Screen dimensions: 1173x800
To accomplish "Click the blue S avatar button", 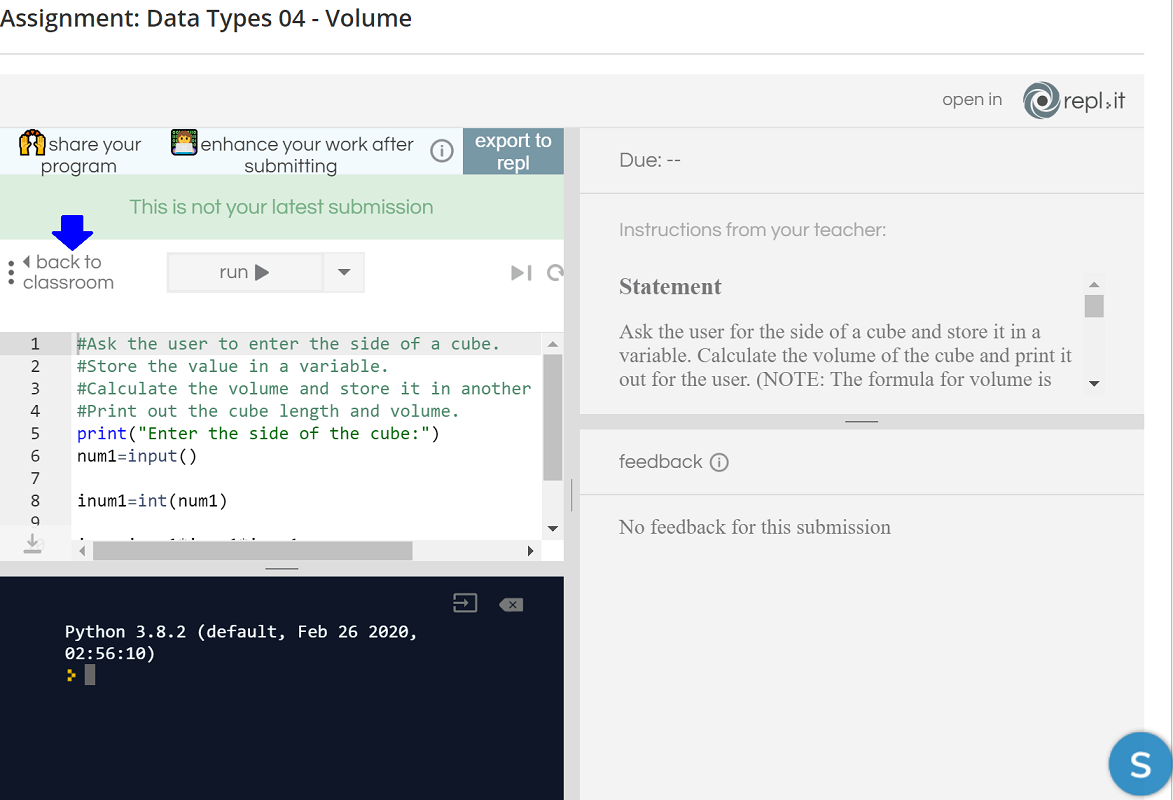I will click(x=1139, y=765).
